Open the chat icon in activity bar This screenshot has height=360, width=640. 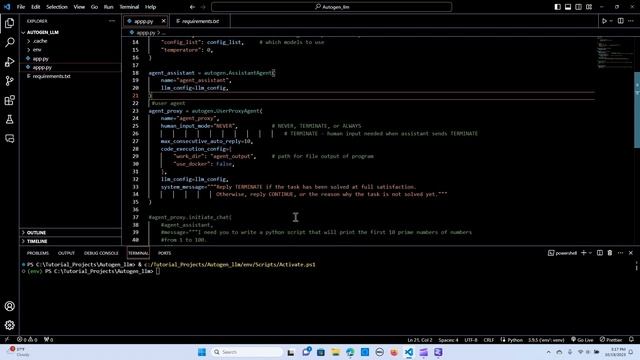[10, 138]
